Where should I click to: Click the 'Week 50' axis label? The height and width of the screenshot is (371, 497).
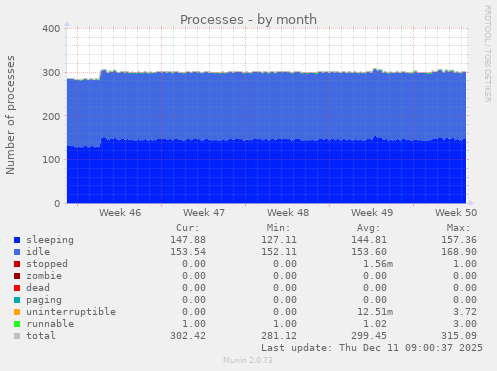click(x=456, y=213)
